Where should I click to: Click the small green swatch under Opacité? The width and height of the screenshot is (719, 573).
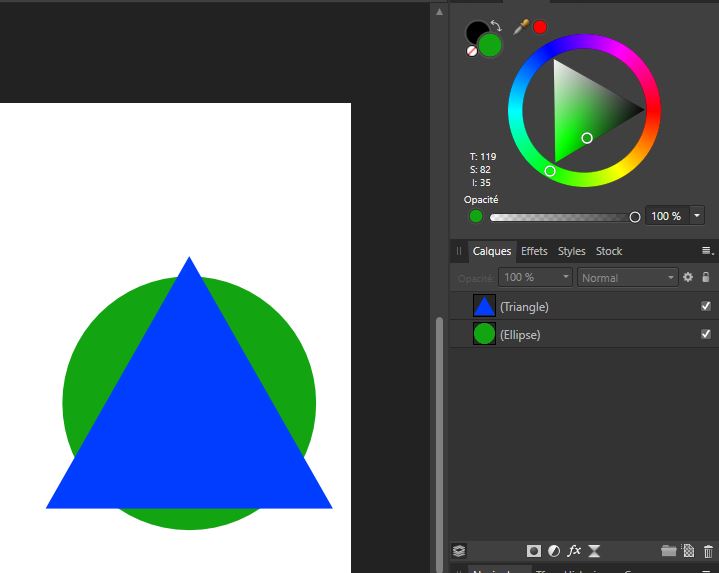[476, 216]
